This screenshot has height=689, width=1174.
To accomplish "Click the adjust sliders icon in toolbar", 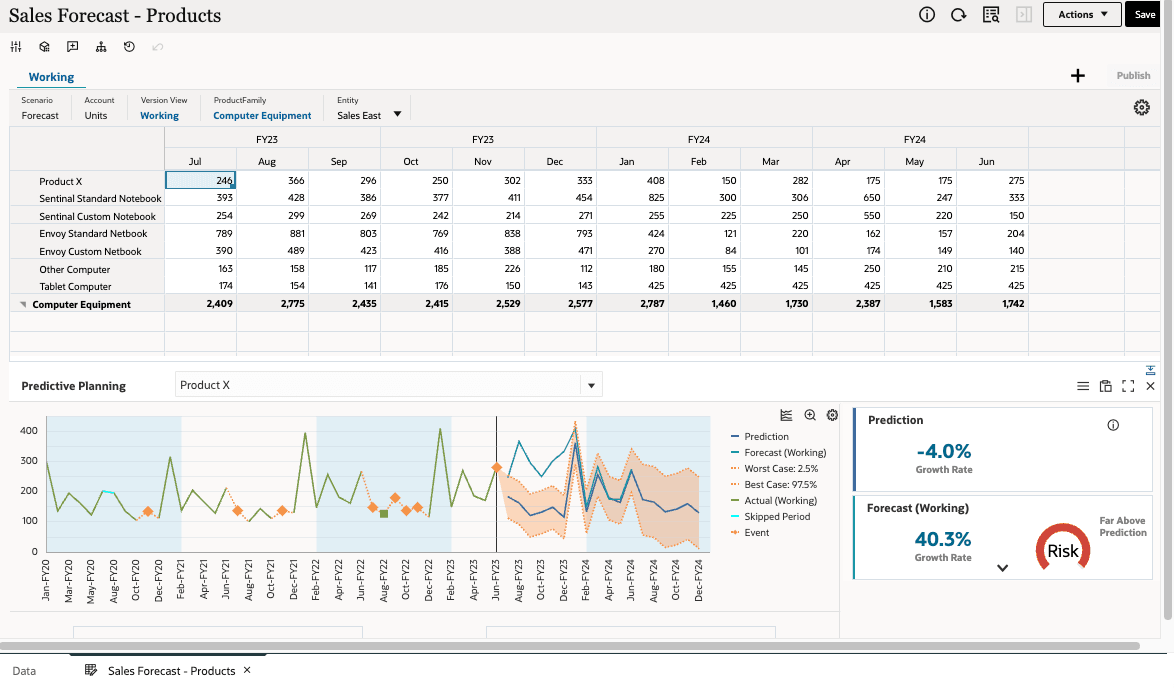I will pos(16,47).
